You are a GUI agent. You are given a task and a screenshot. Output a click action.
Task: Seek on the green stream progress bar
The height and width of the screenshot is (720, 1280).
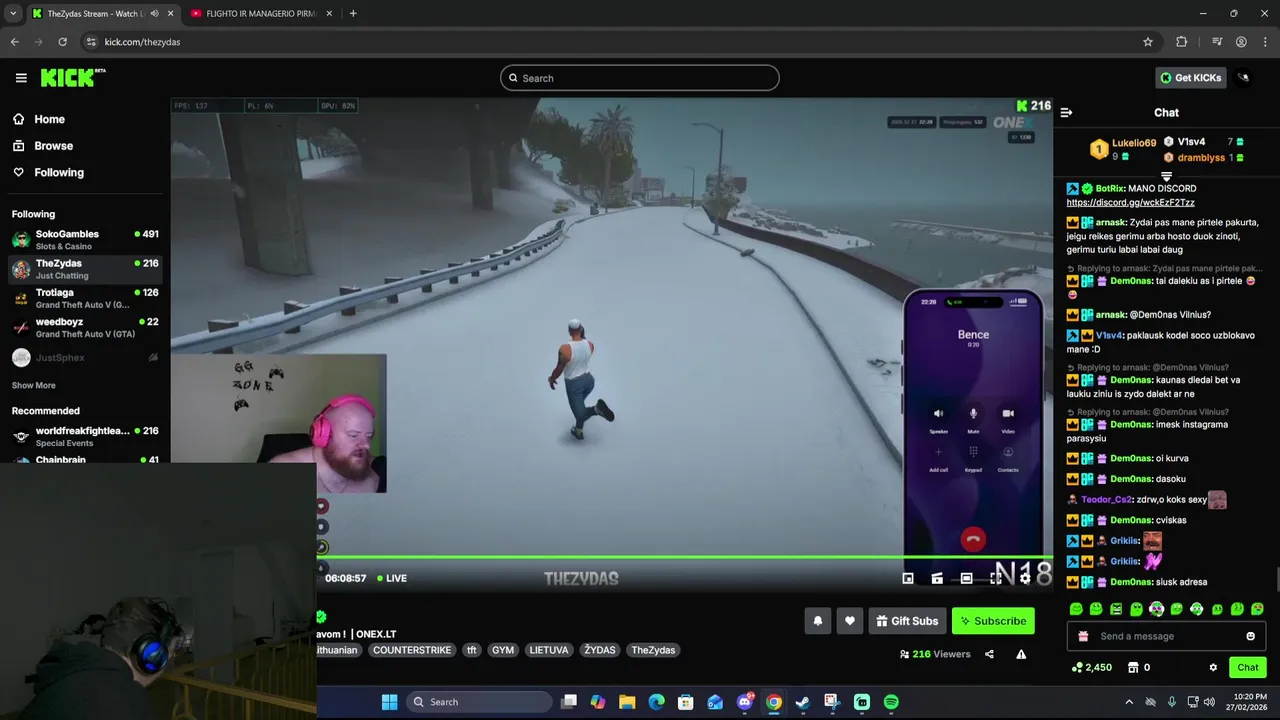(x=685, y=557)
